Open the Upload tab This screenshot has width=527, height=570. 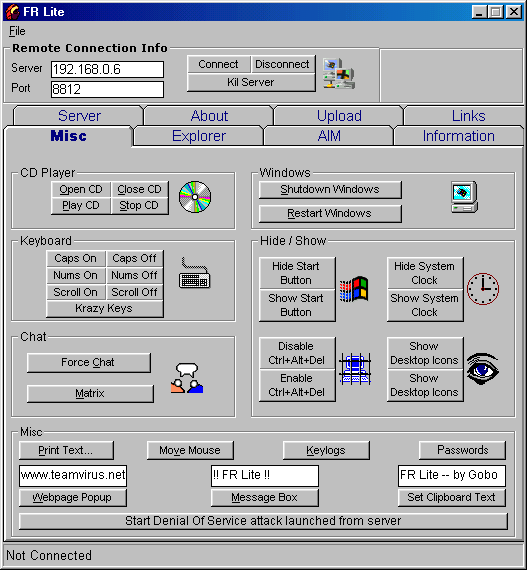click(339, 116)
